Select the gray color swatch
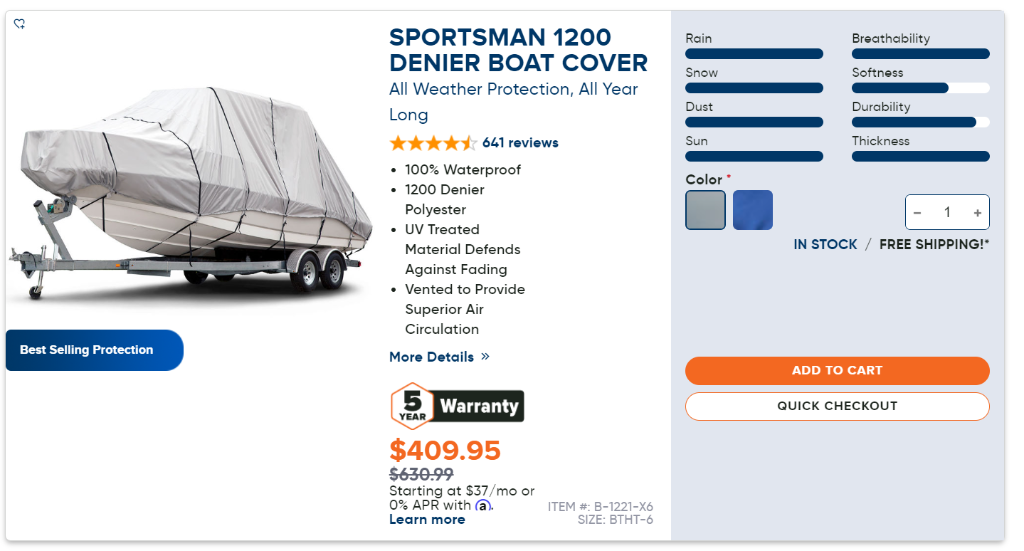The height and width of the screenshot is (551, 1024). coord(705,210)
